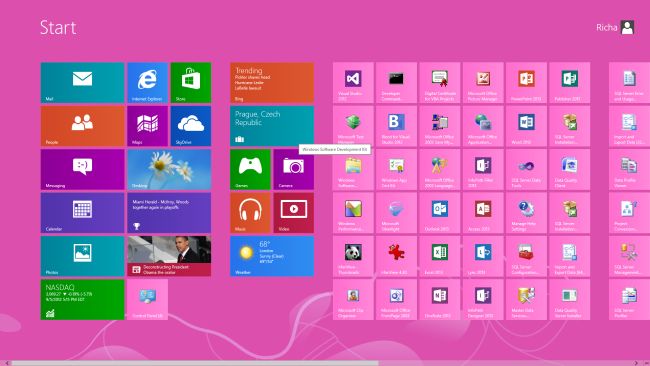Click the horizontal scrollbar thumb
This screenshot has height=366, width=650.
tap(195, 363)
